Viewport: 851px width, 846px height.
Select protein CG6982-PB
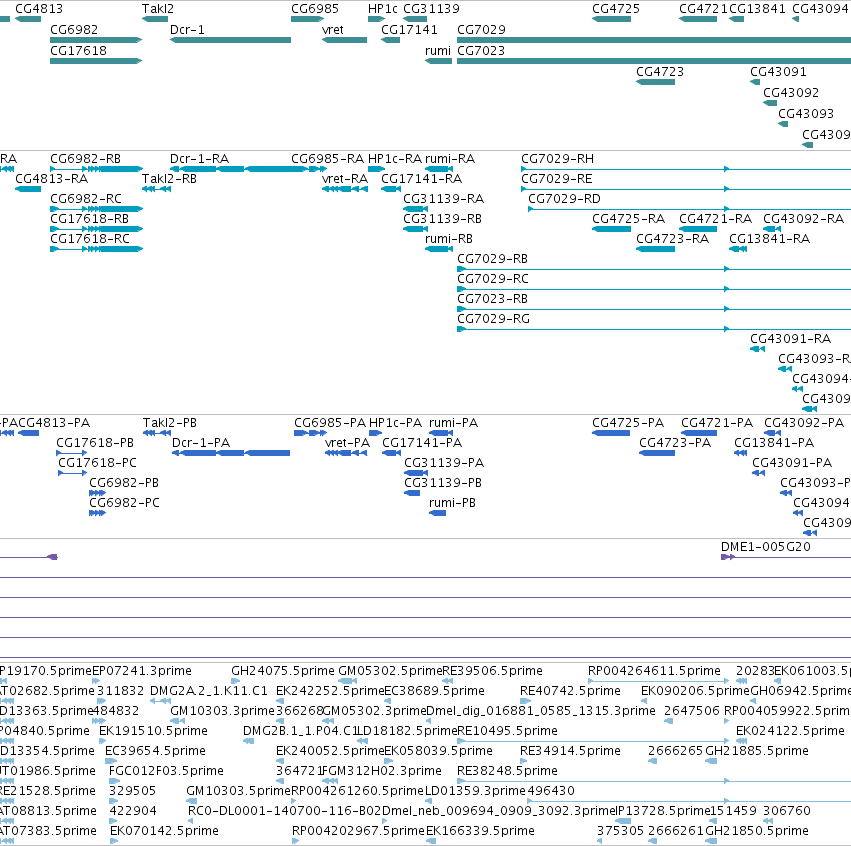[x=124, y=484]
